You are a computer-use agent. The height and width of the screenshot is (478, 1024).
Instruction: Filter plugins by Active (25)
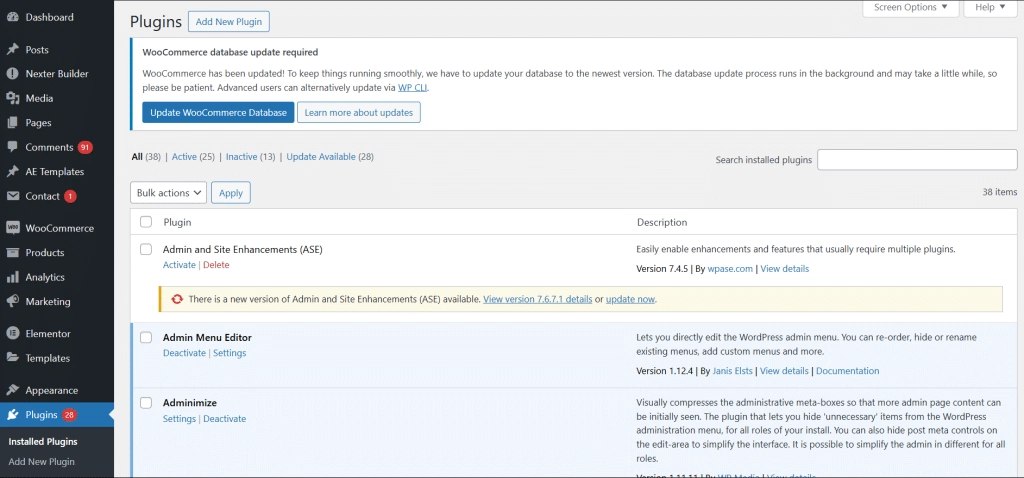pyautogui.click(x=193, y=157)
